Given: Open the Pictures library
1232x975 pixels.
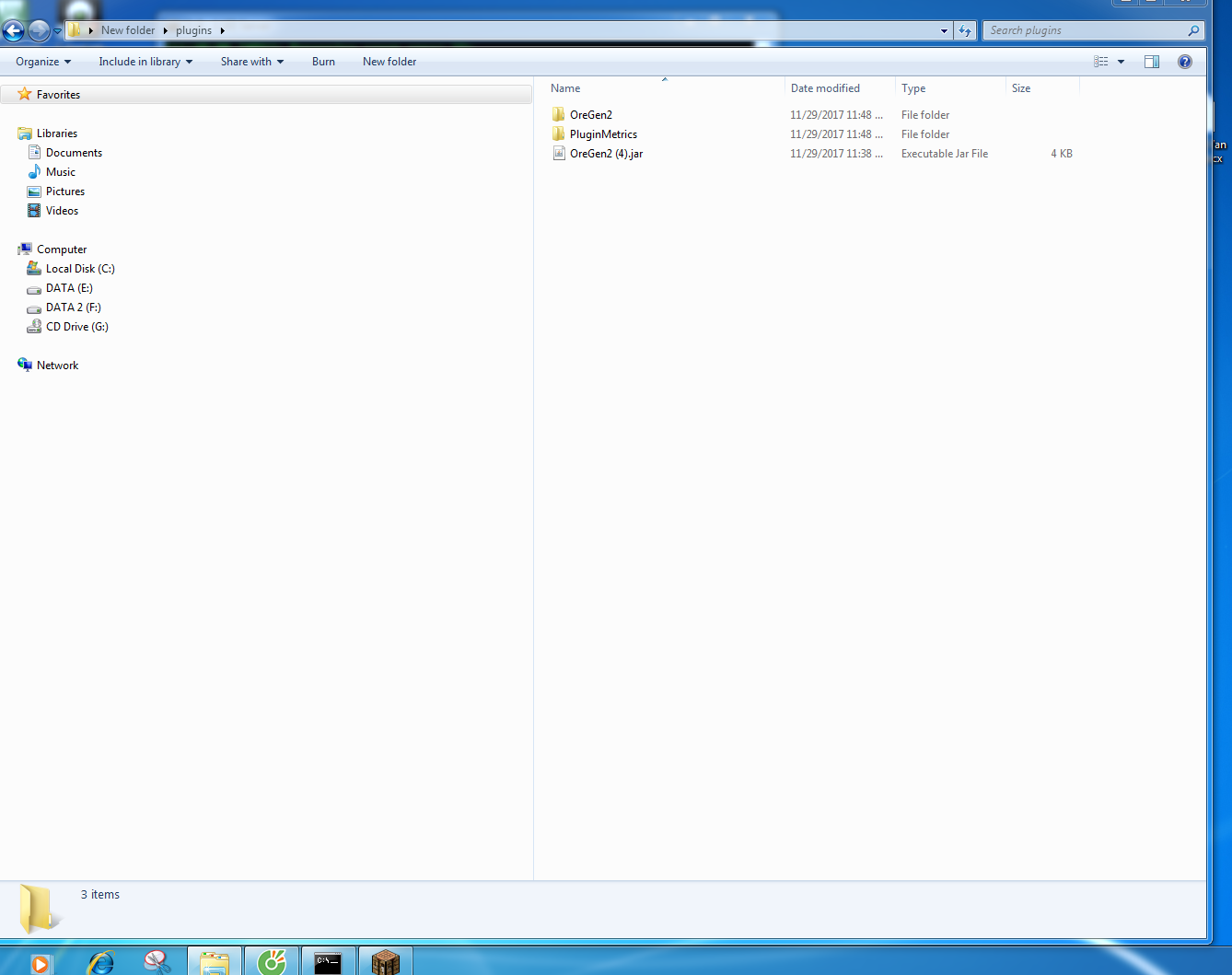Looking at the screenshot, I should tap(65, 192).
